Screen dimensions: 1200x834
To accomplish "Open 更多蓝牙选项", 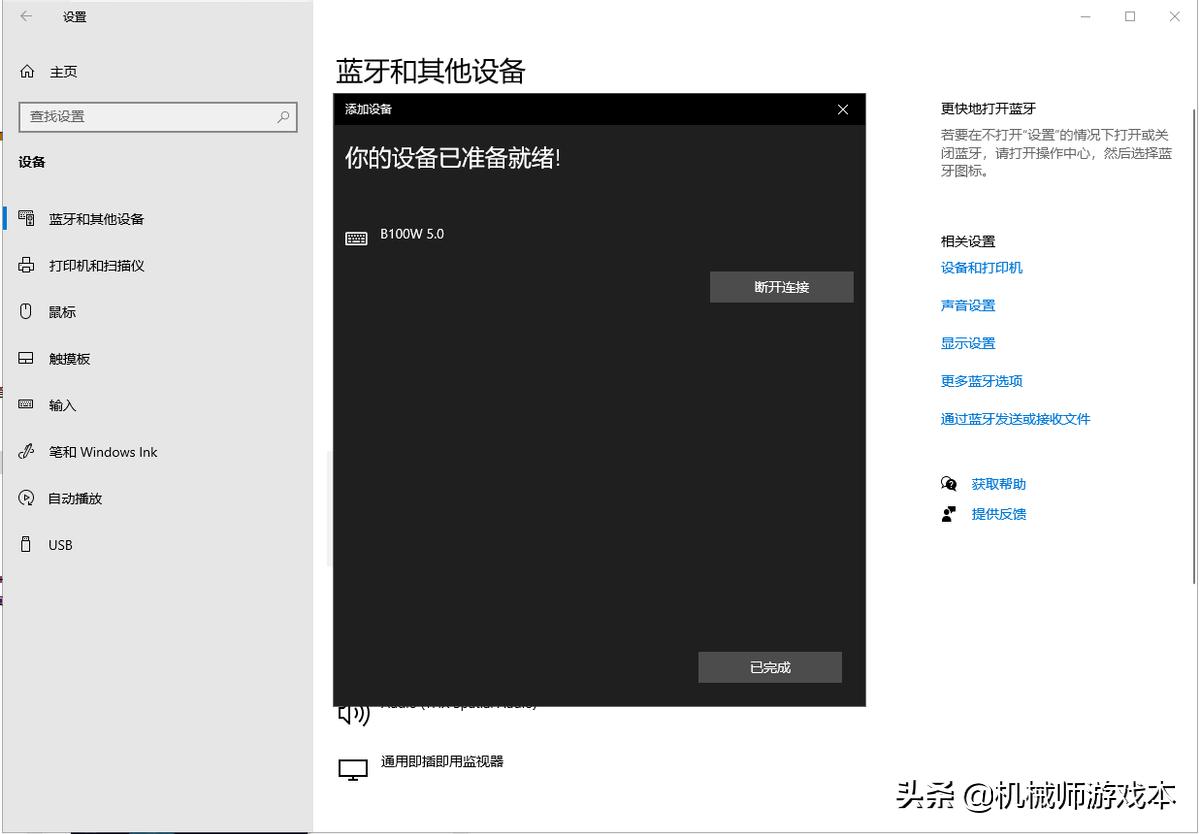I will [x=980, y=381].
